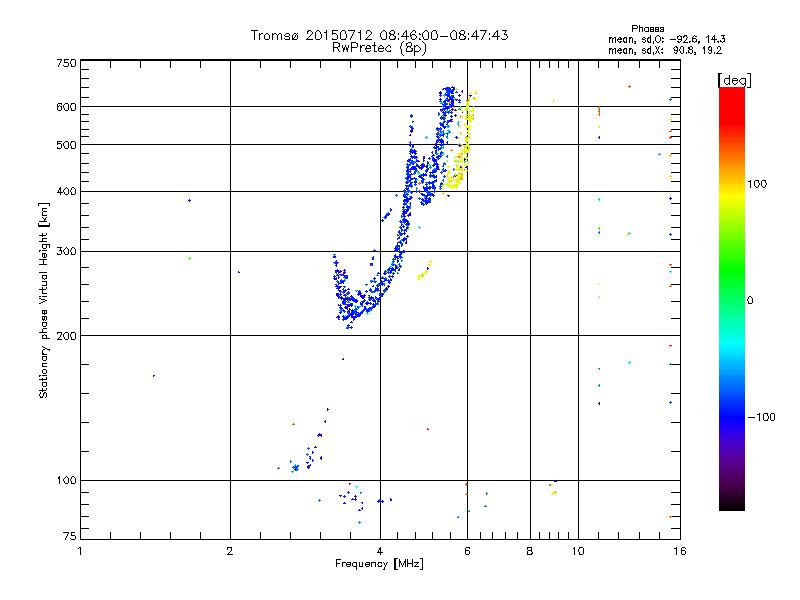Click the x-axis tick label '2'
Viewport: 800px width, 600px height.
pyautogui.click(x=230, y=551)
